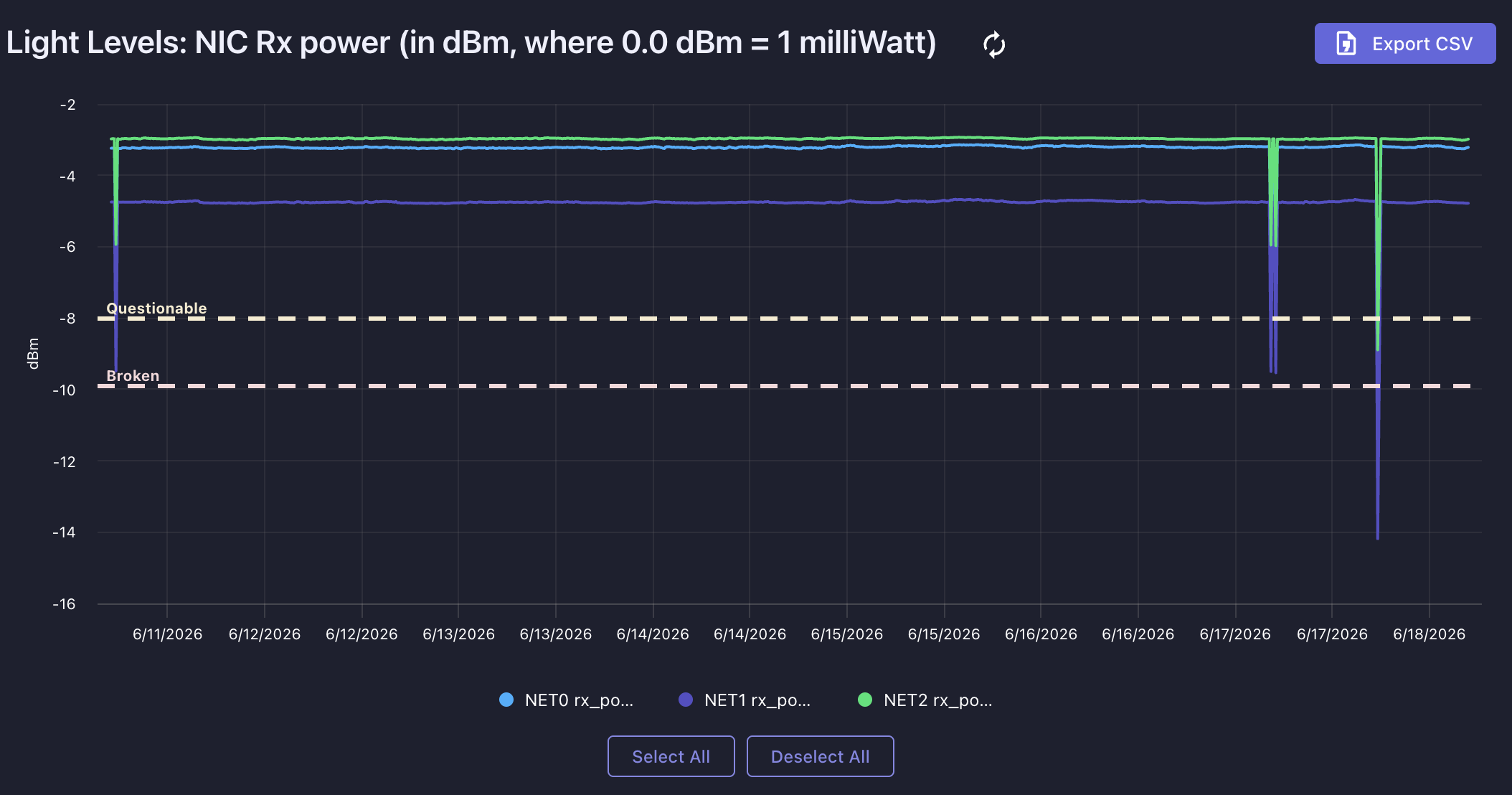This screenshot has height=795, width=1512.
Task: Click the Select All button
Action: [x=671, y=756]
